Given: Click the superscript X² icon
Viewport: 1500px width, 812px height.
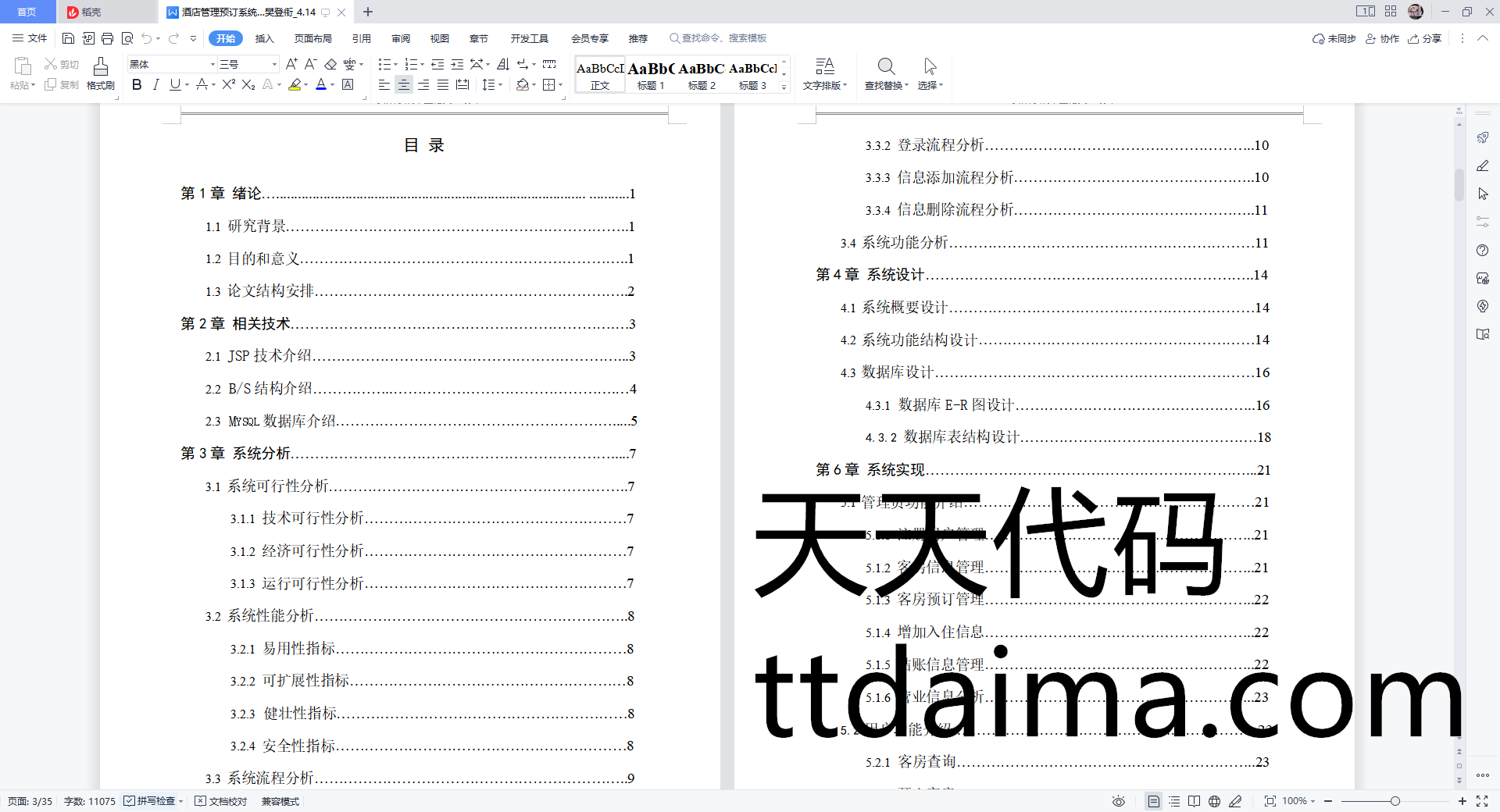Looking at the screenshot, I should (228, 84).
